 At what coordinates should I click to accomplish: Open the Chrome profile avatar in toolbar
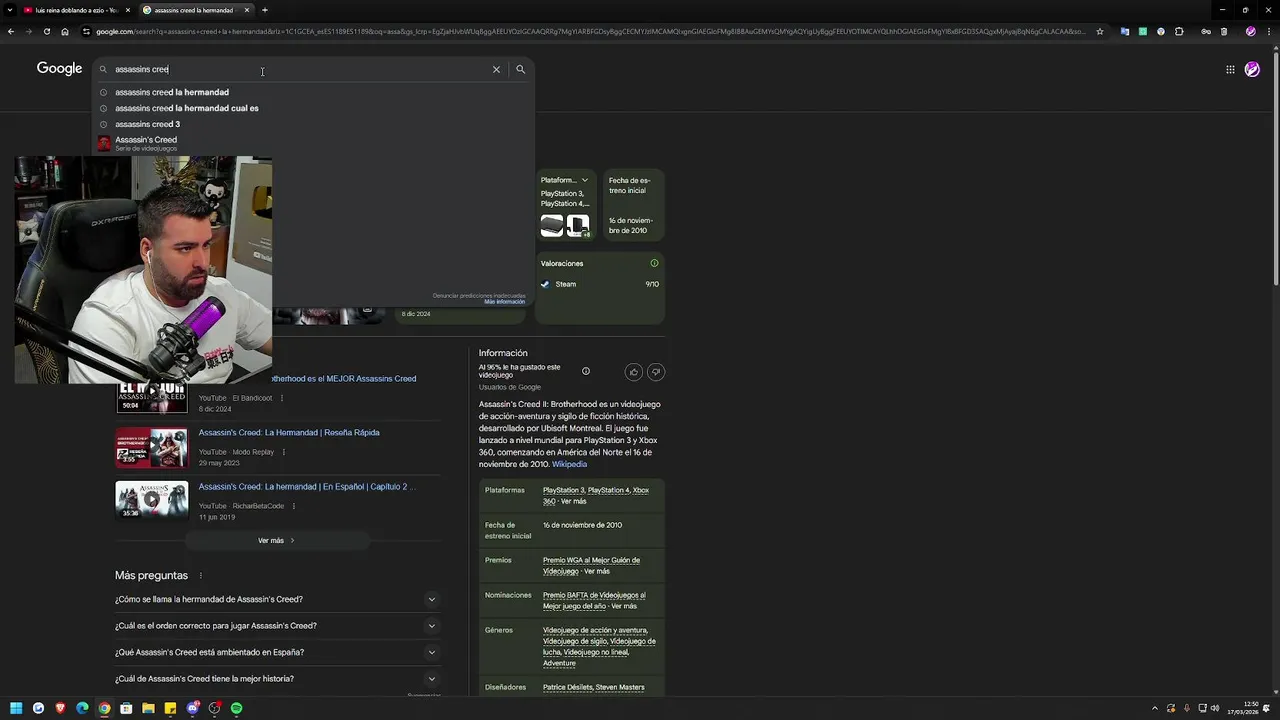[x=1250, y=31]
